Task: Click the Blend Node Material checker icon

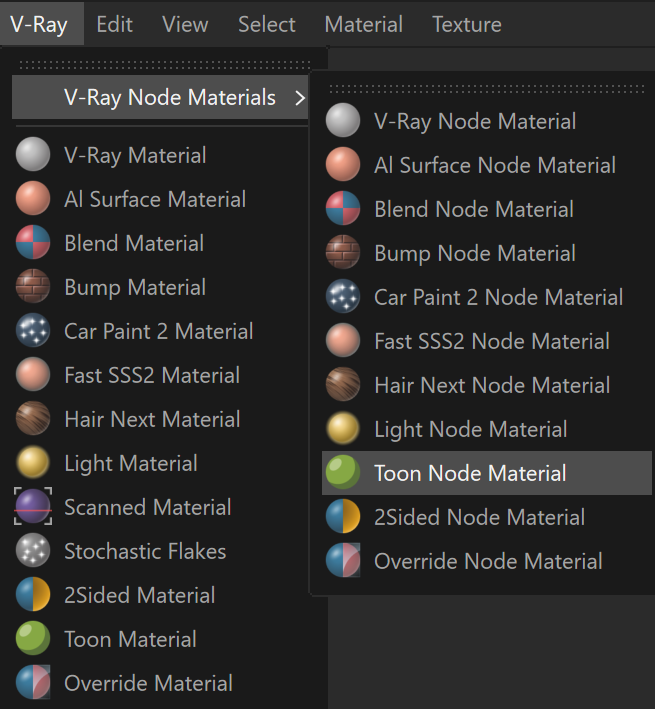Action: click(x=343, y=208)
